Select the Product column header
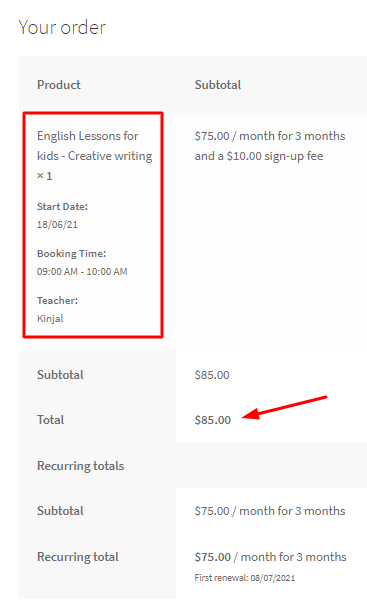Screen dimensions: 367x603 59,85
